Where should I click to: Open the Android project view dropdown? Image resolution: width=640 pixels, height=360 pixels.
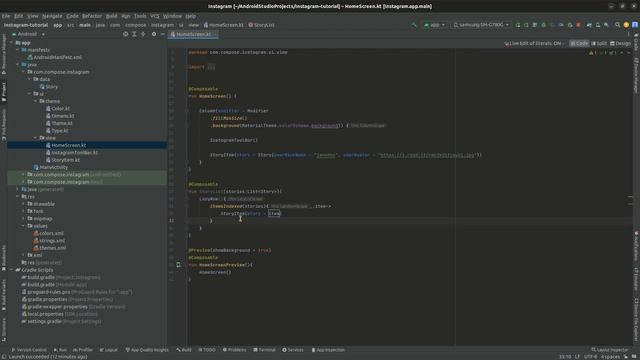click(x=28, y=34)
